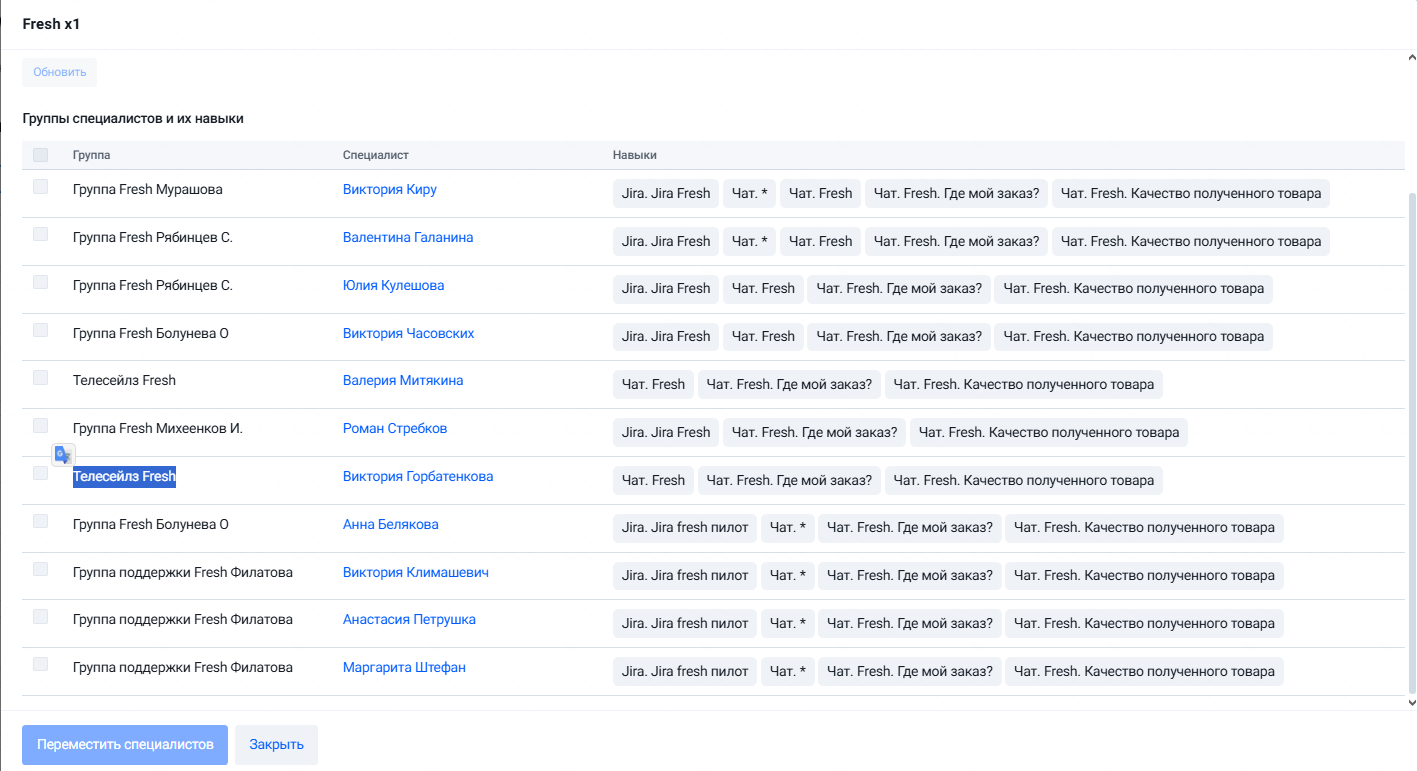Click the Обновить button
Screen dimensions: 1417x771
click(x=60, y=72)
